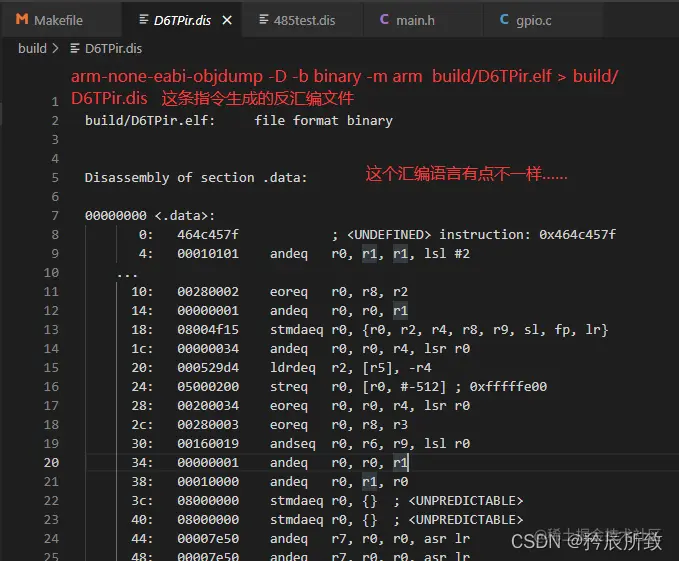
Task: Close the D6TPir.dis tab
Action: [x=227, y=20]
